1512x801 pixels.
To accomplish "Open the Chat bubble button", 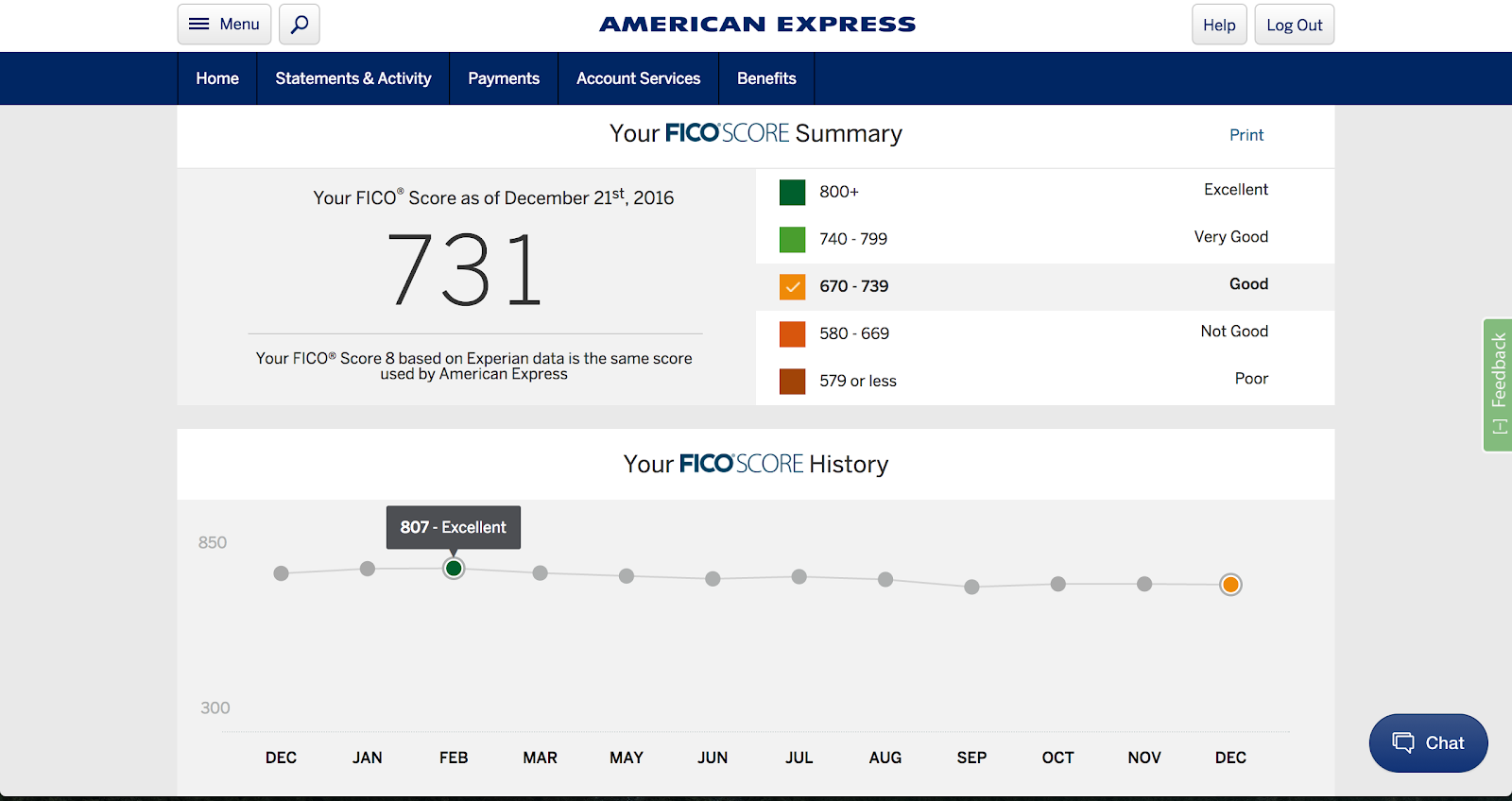I will [x=1428, y=743].
